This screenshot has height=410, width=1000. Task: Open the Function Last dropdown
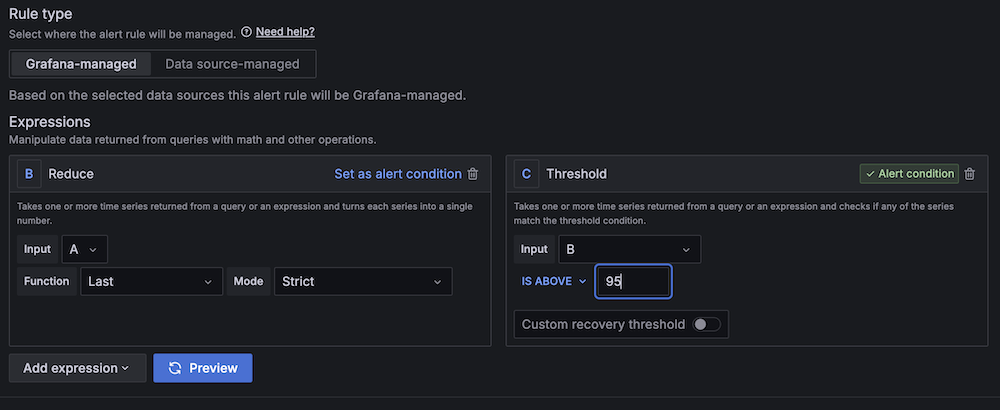[152, 281]
